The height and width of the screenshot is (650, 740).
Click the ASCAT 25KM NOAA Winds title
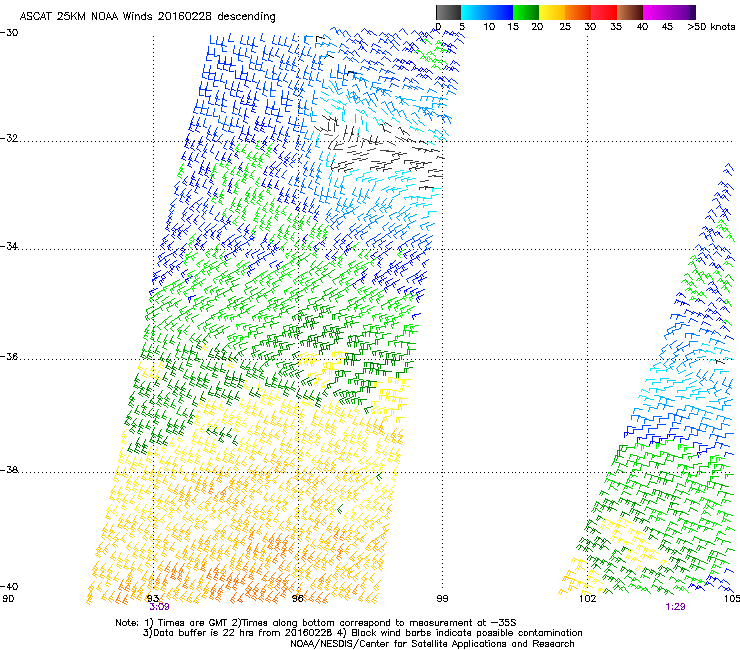tap(147, 16)
